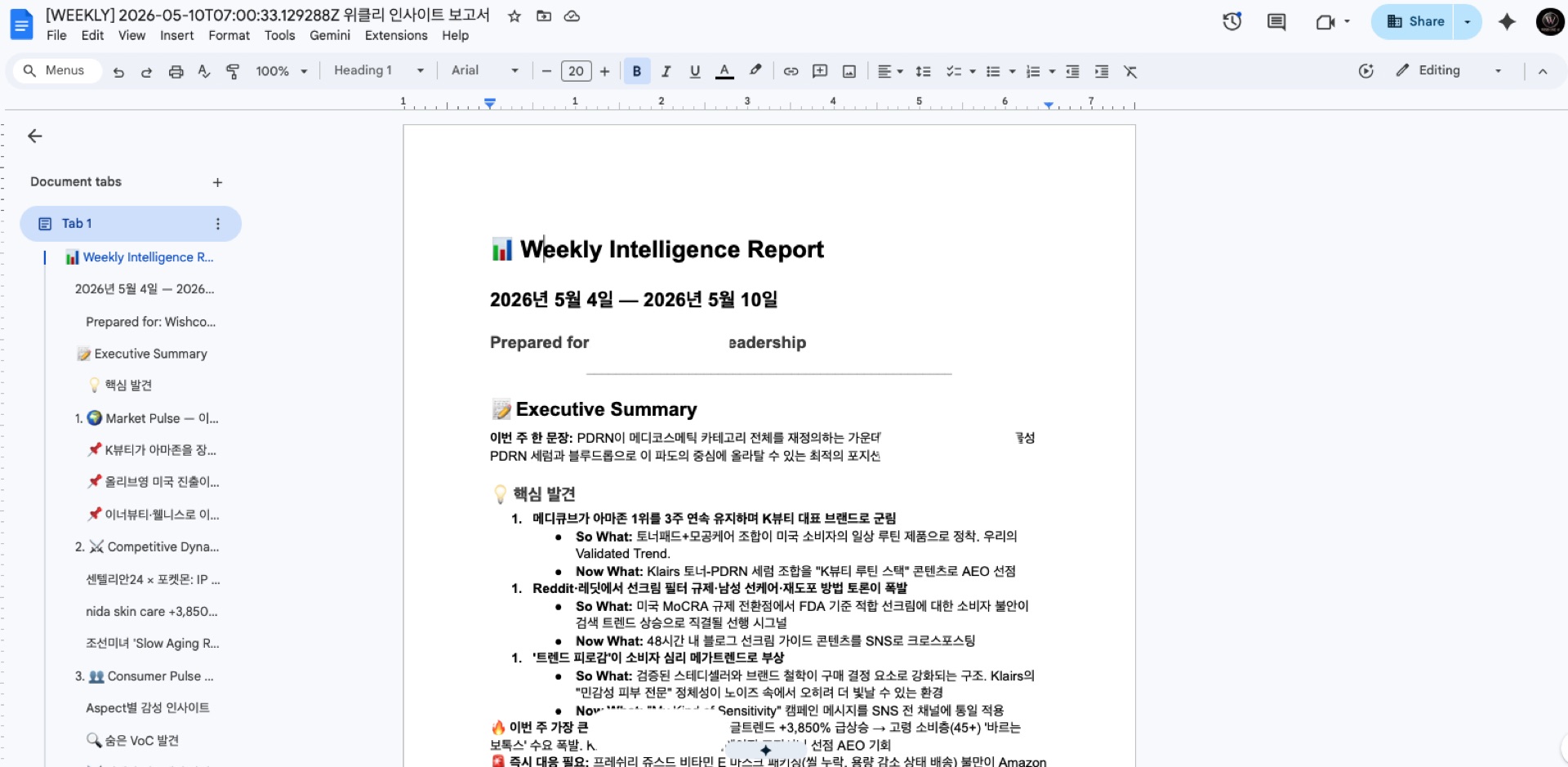Click the Share button

pos(1414,22)
